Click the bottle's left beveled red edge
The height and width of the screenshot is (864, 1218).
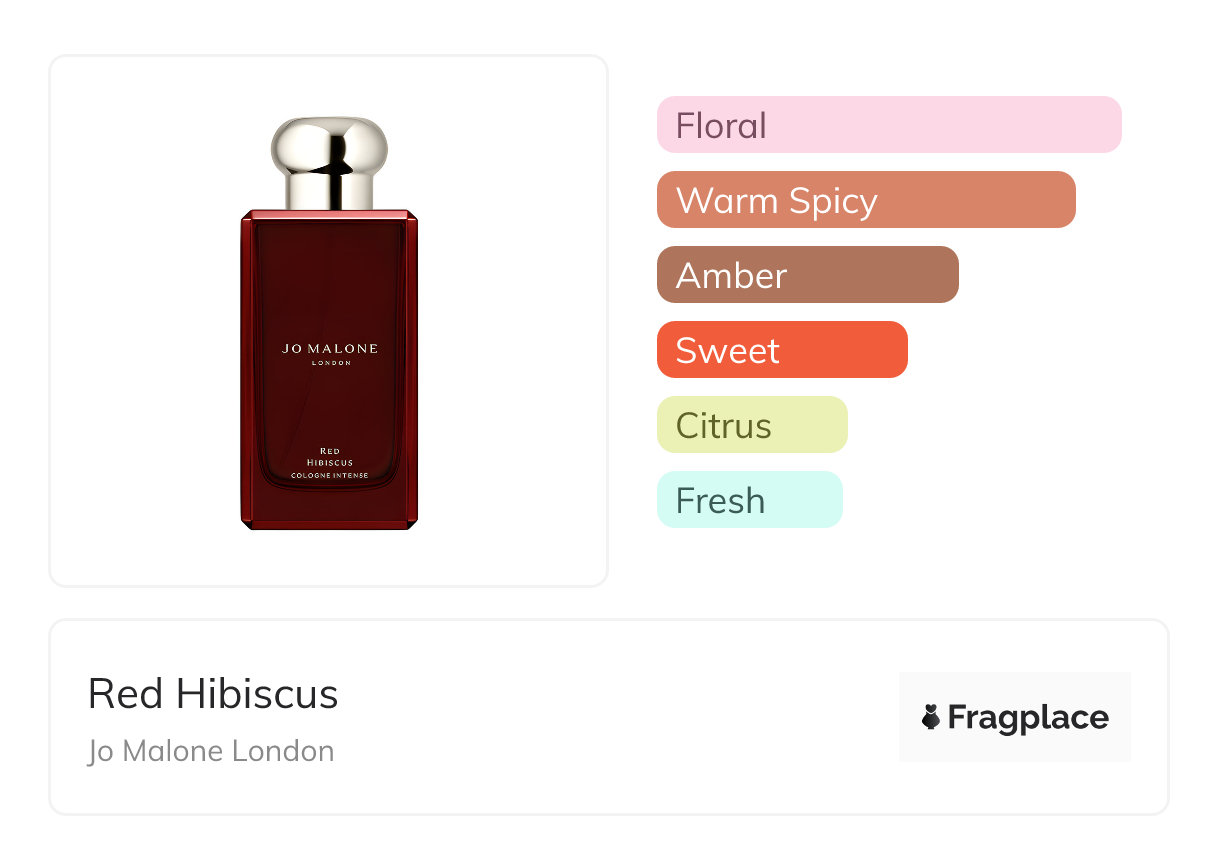point(247,368)
